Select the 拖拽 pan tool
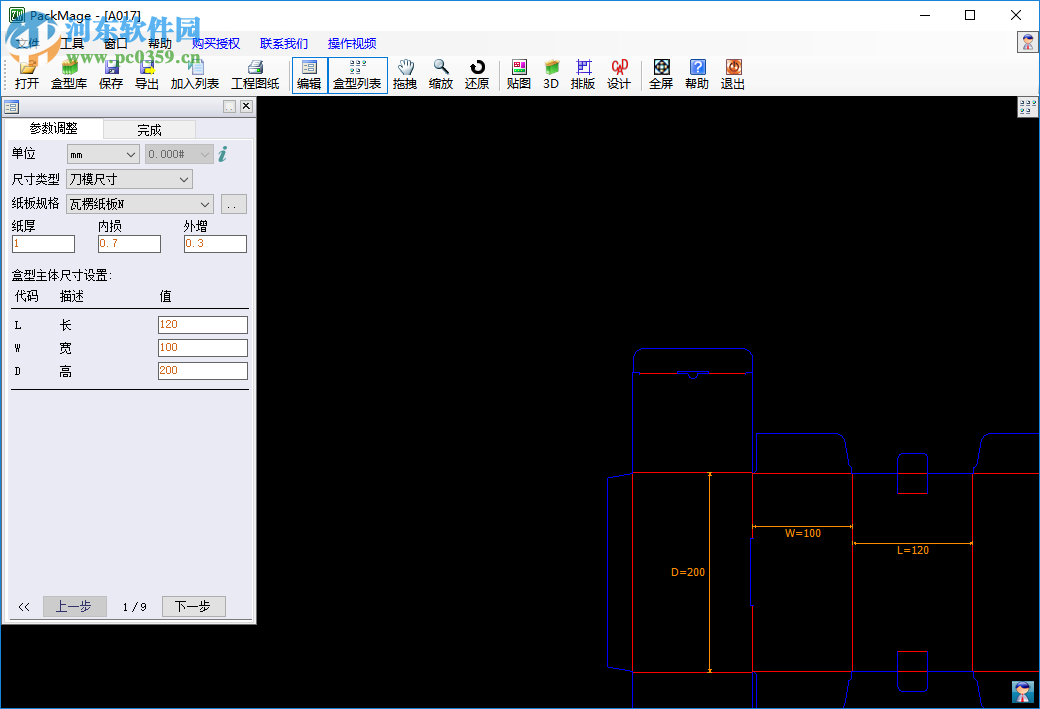This screenshot has width=1040, height=709. tap(404, 75)
